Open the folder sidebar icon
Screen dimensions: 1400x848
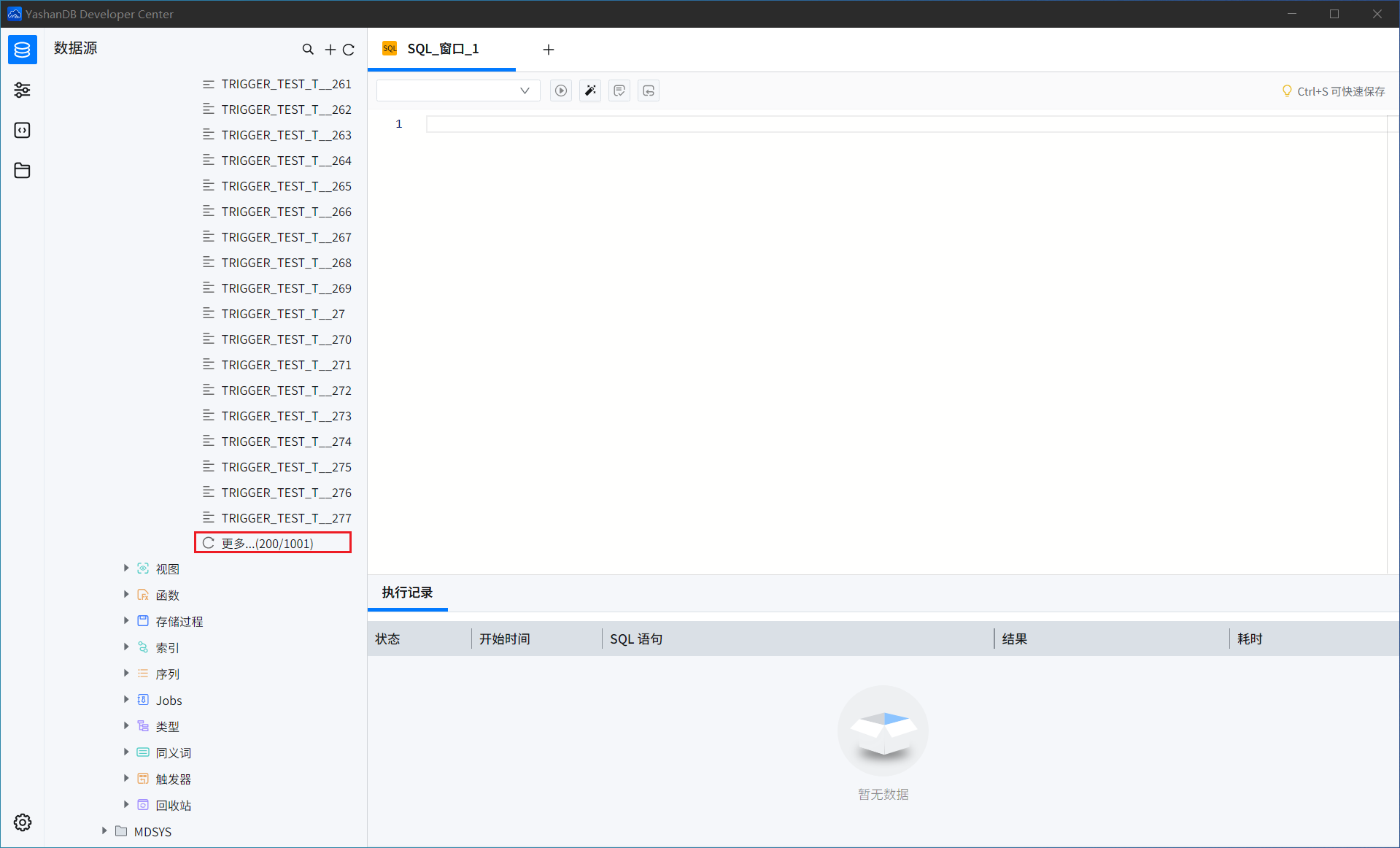pos(22,170)
